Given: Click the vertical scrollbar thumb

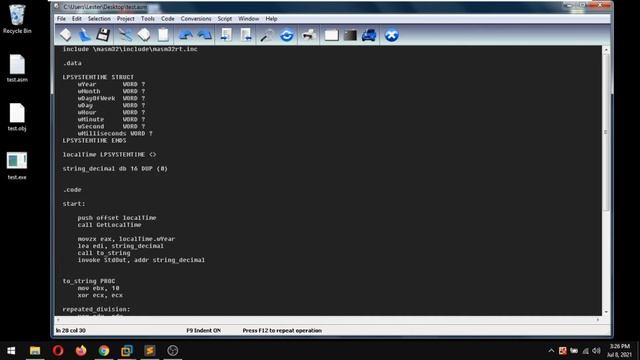Looking at the screenshot, I should [x=606, y=132].
